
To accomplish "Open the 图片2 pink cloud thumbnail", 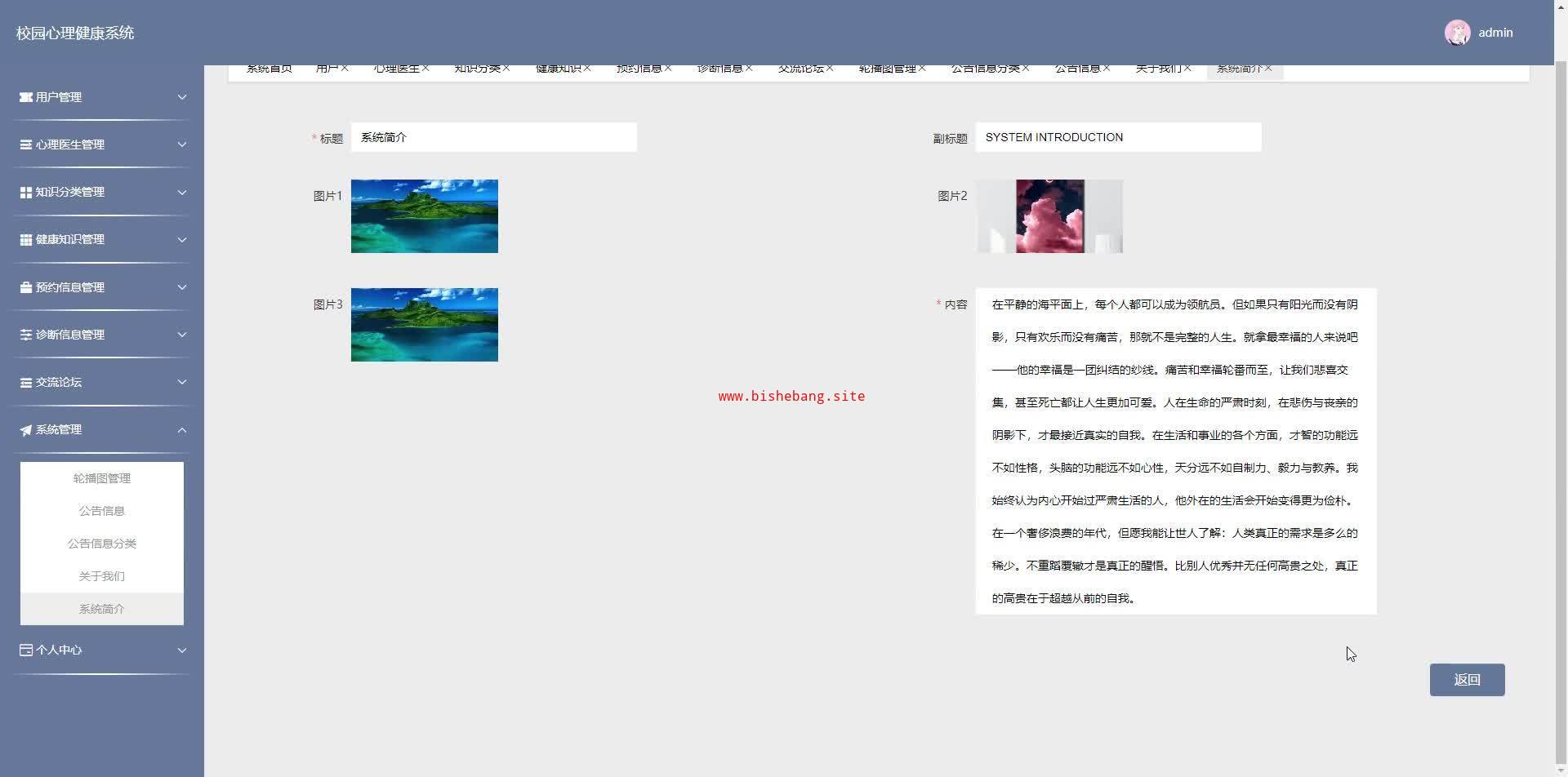I will pyautogui.click(x=1049, y=216).
